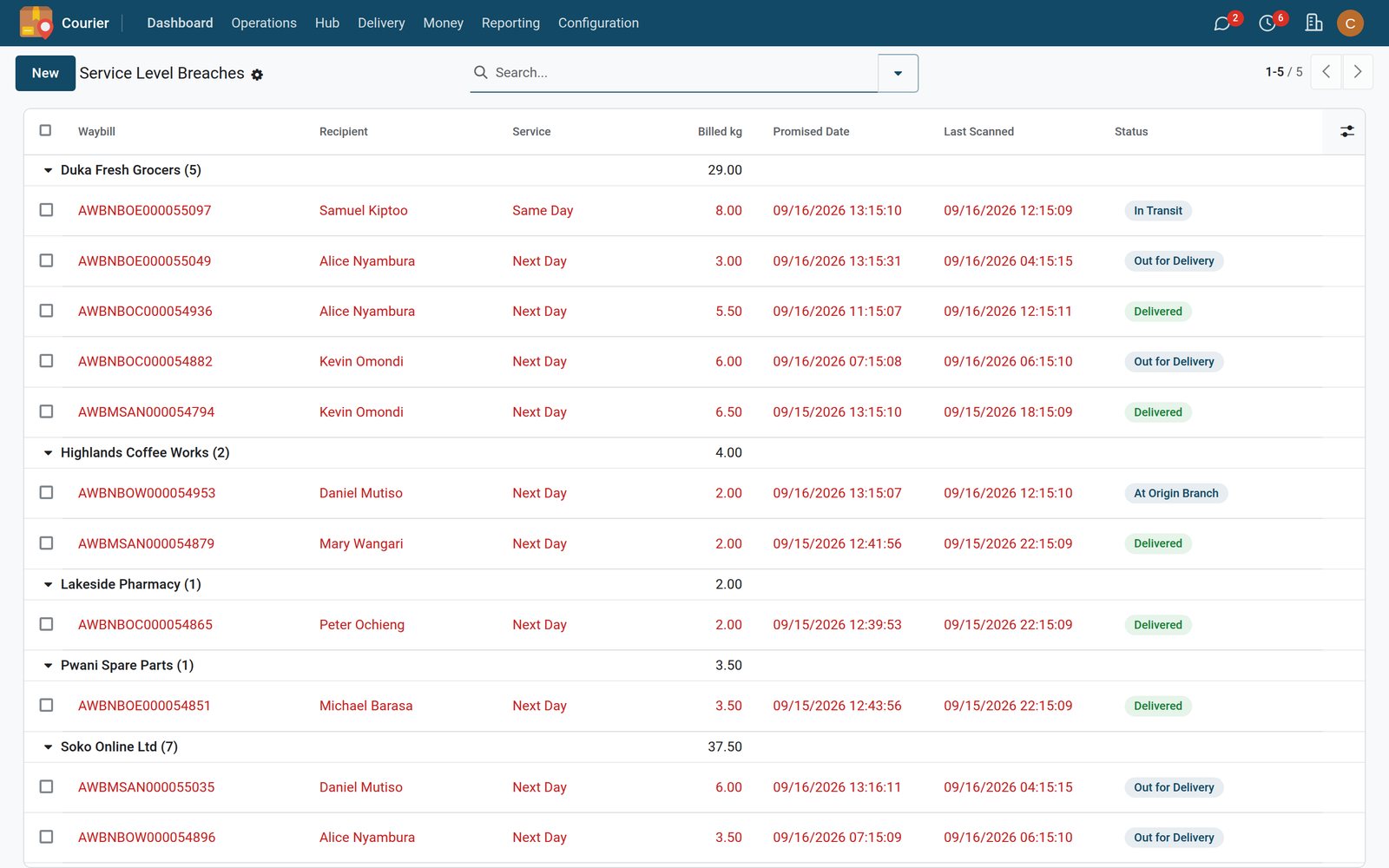Viewport: 1389px width, 868px height.
Task: Toggle the select-all checkbox in header
Action: [45, 130]
